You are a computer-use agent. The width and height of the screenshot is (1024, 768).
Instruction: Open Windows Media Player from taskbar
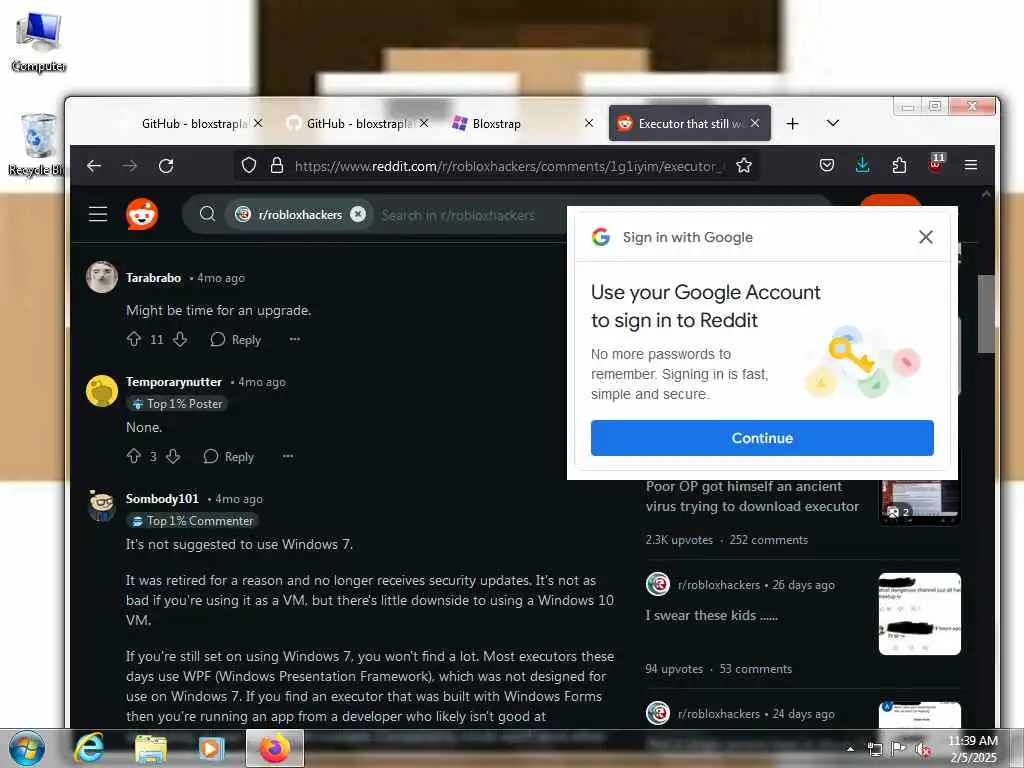(x=211, y=748)
